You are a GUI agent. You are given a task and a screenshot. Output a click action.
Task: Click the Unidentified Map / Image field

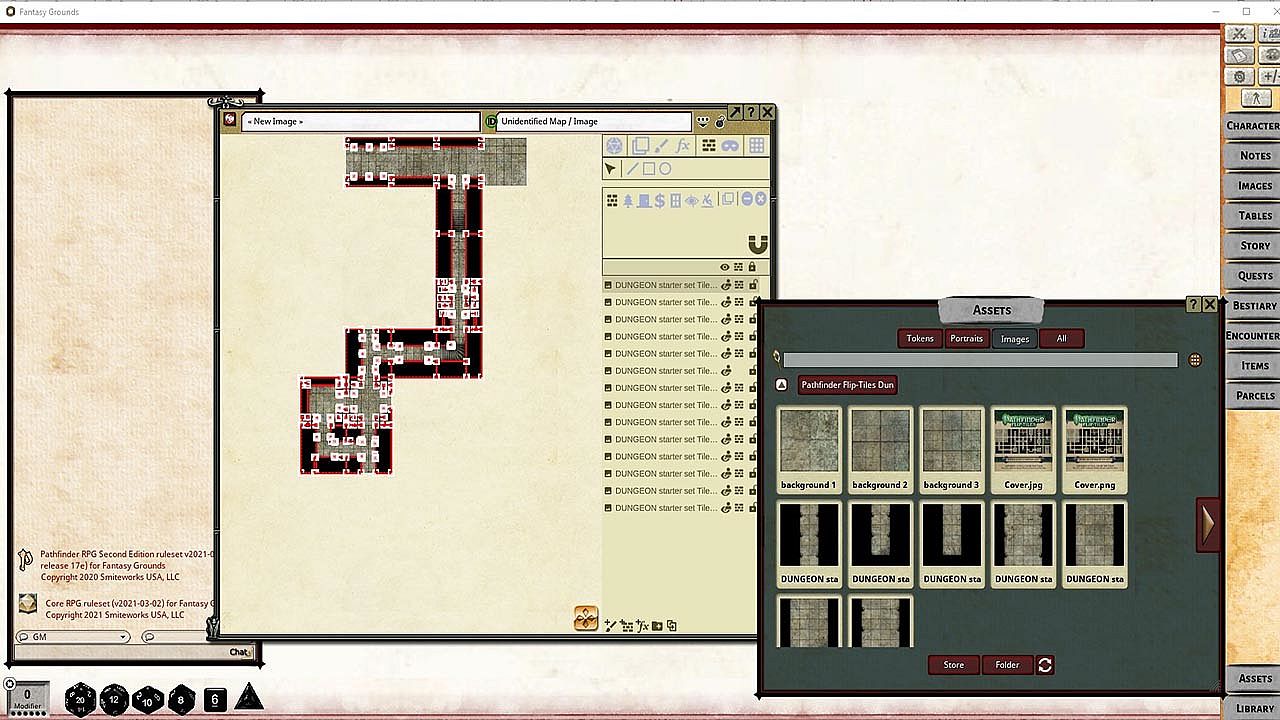pyautogui.click(x=594, y=121)
